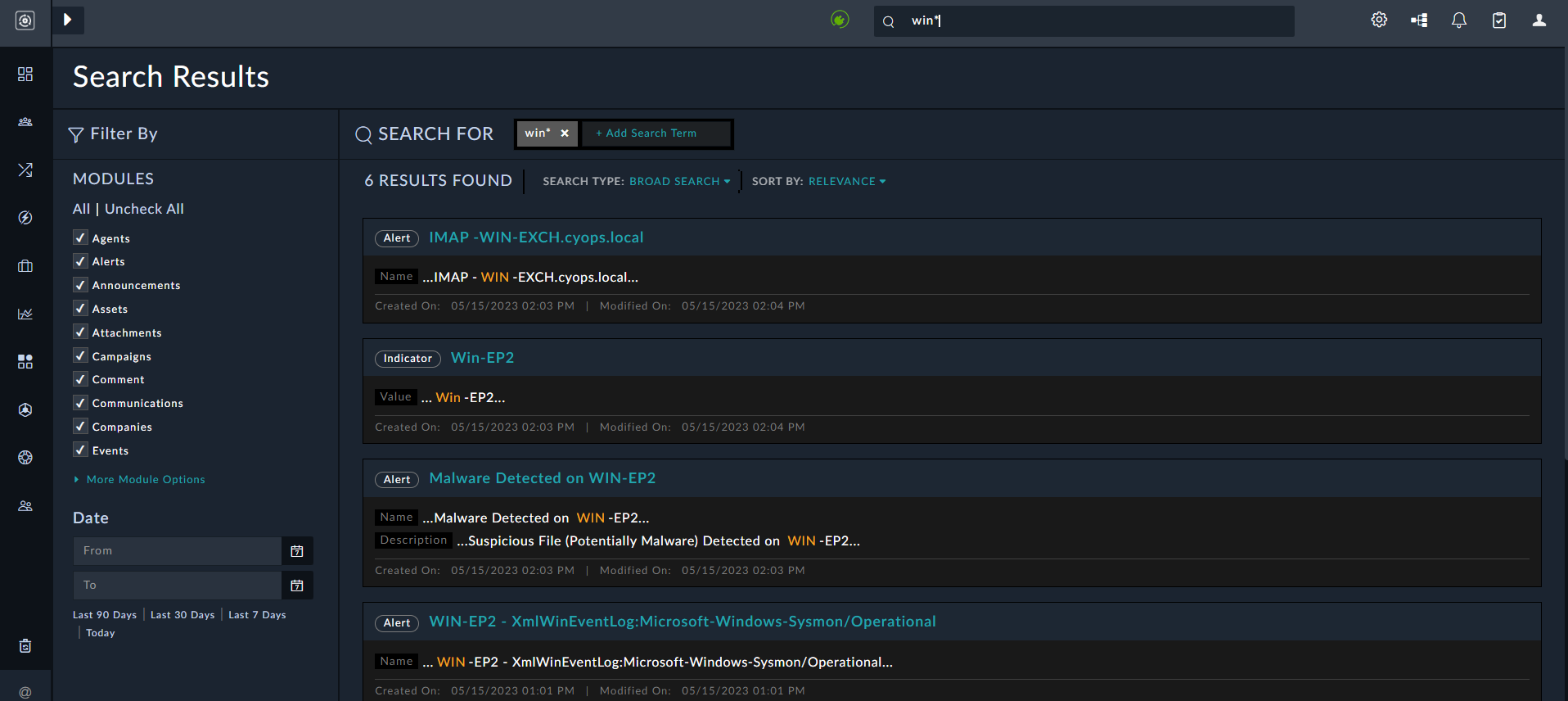The height and width of the screenshot is (701, 1568).
Task: Click the magnifier icon in the search bar
Action: [x=889, y=21]
